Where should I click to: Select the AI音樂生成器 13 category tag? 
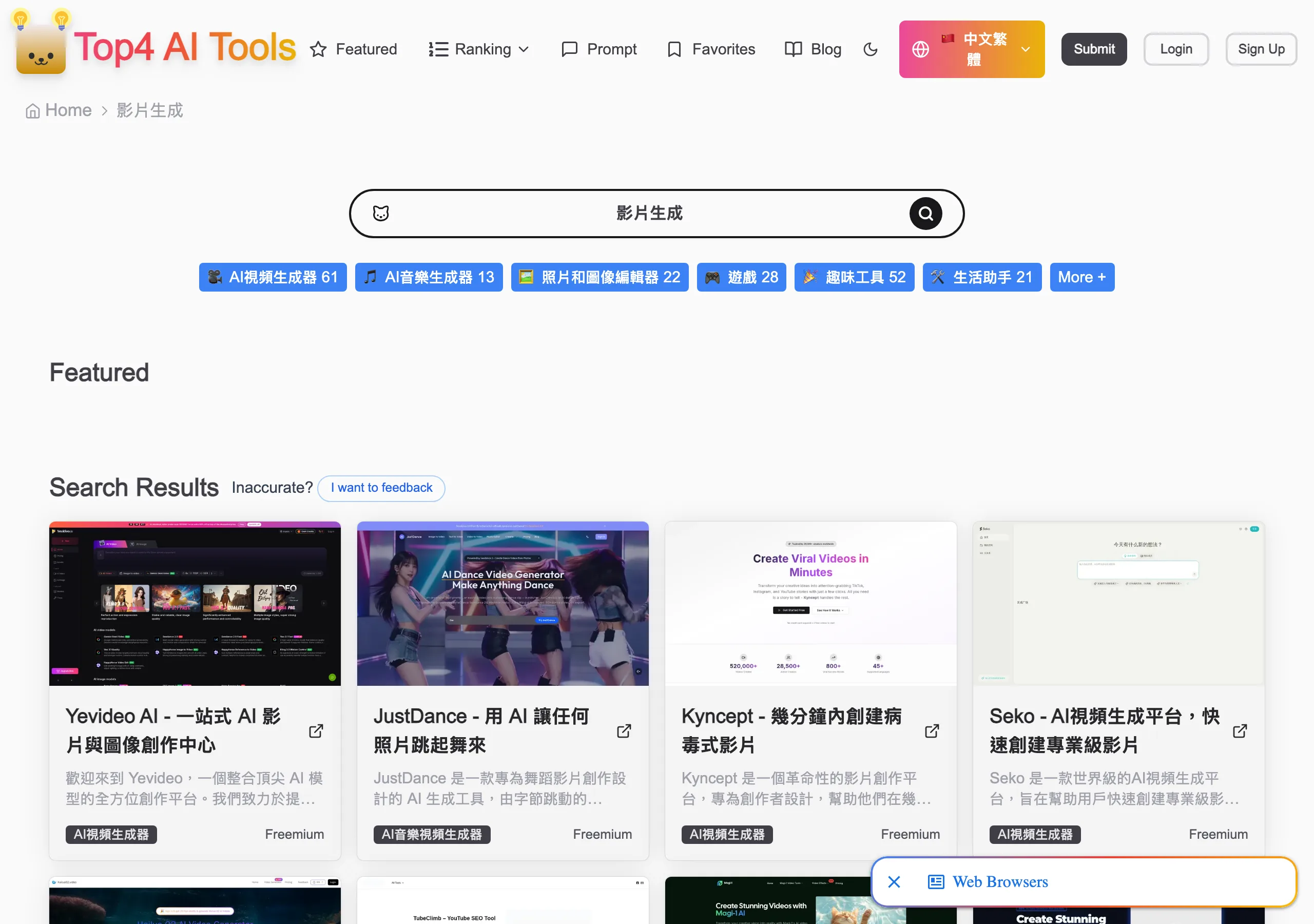(429, 277)
